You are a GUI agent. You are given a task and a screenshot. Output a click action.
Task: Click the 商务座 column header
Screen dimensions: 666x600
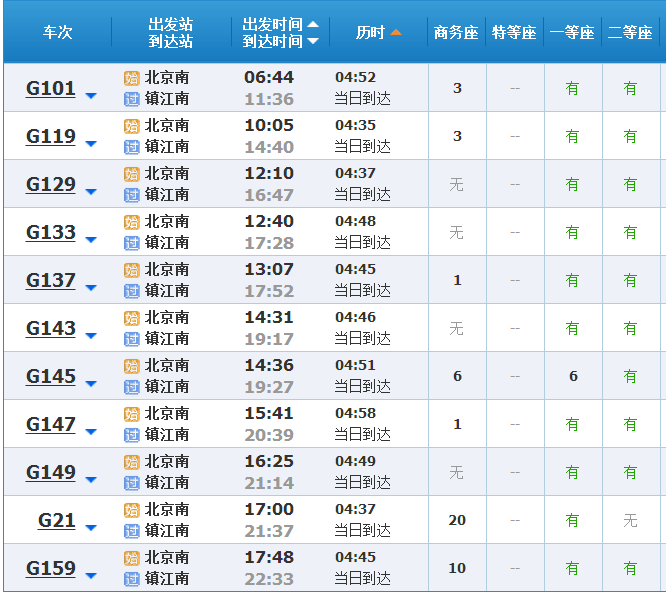point(456,32)
